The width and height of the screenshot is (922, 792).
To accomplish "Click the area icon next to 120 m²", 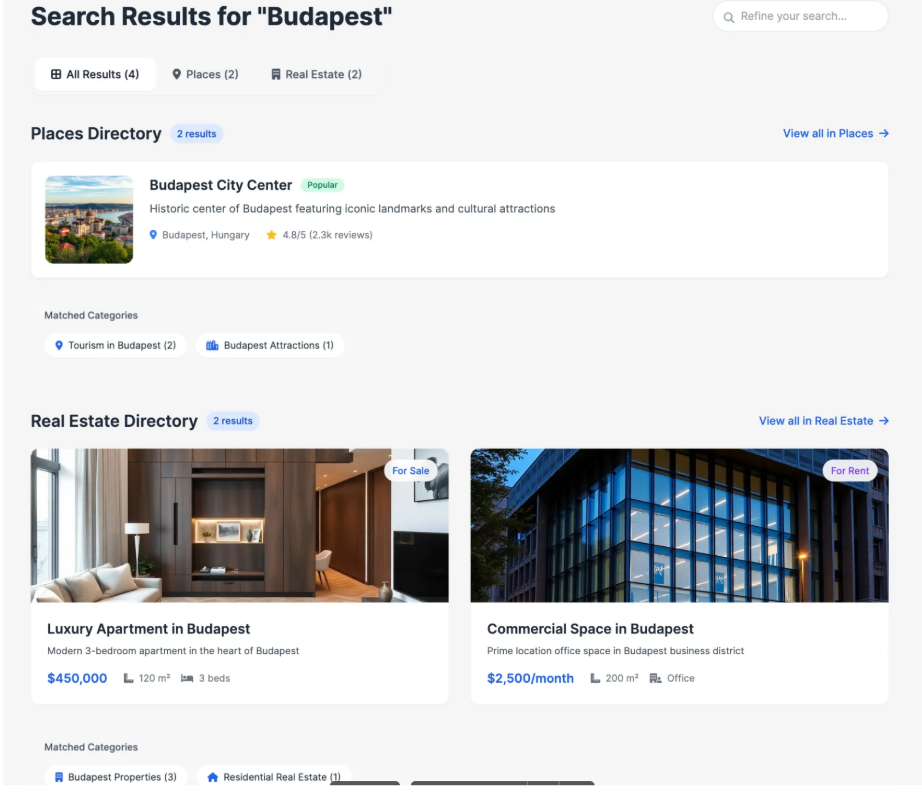I will tap(128, 678).
